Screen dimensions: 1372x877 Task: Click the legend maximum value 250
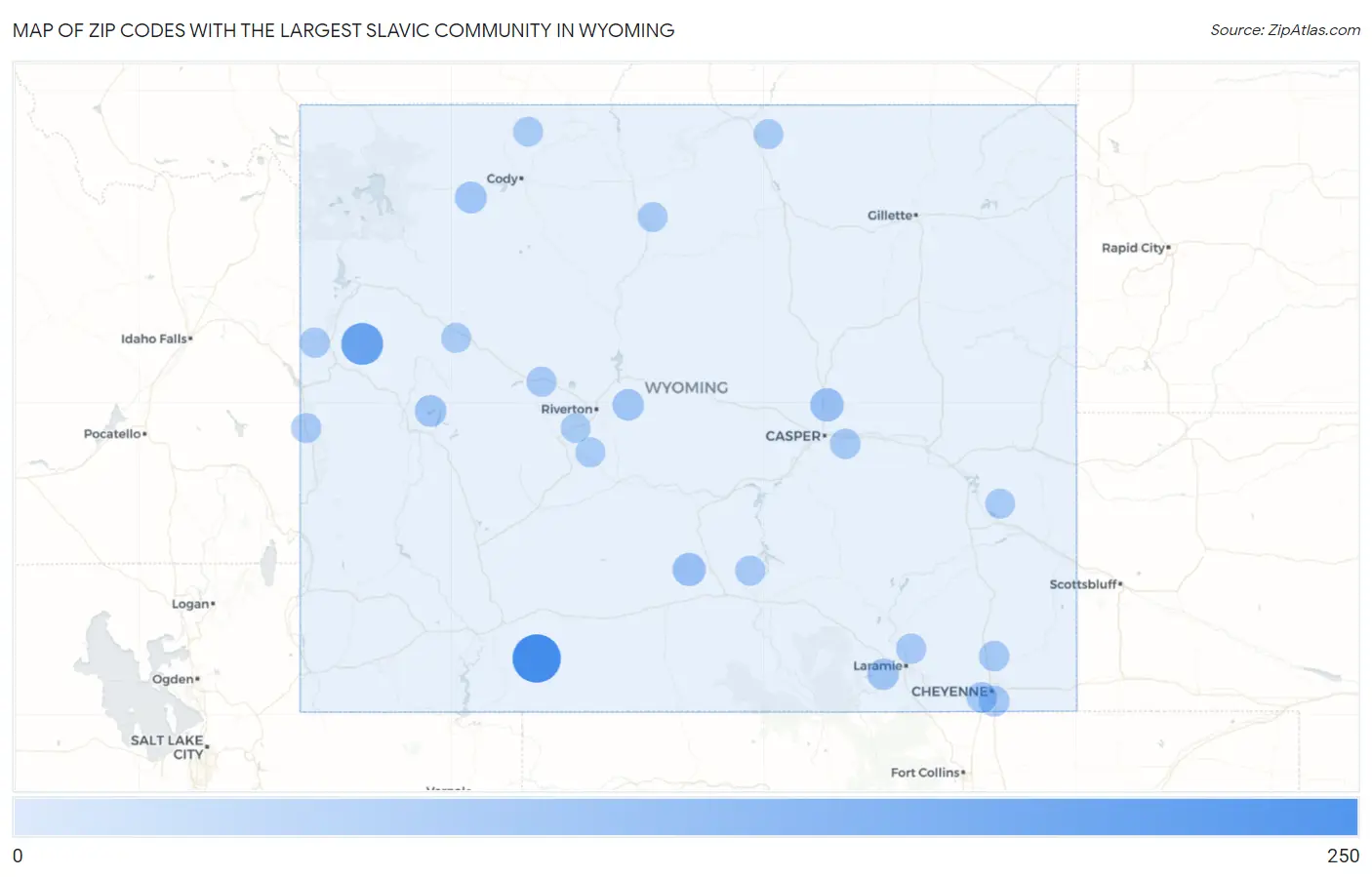pos(1343,856)
